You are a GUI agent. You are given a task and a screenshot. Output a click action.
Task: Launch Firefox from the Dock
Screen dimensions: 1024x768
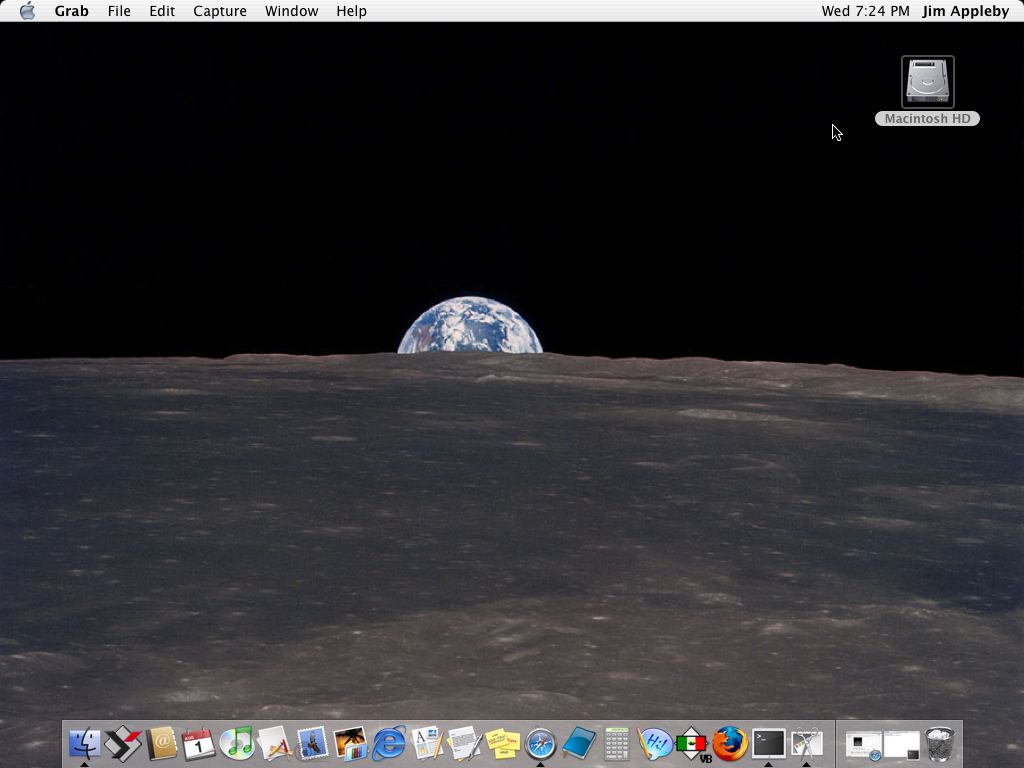pos(730,743)
